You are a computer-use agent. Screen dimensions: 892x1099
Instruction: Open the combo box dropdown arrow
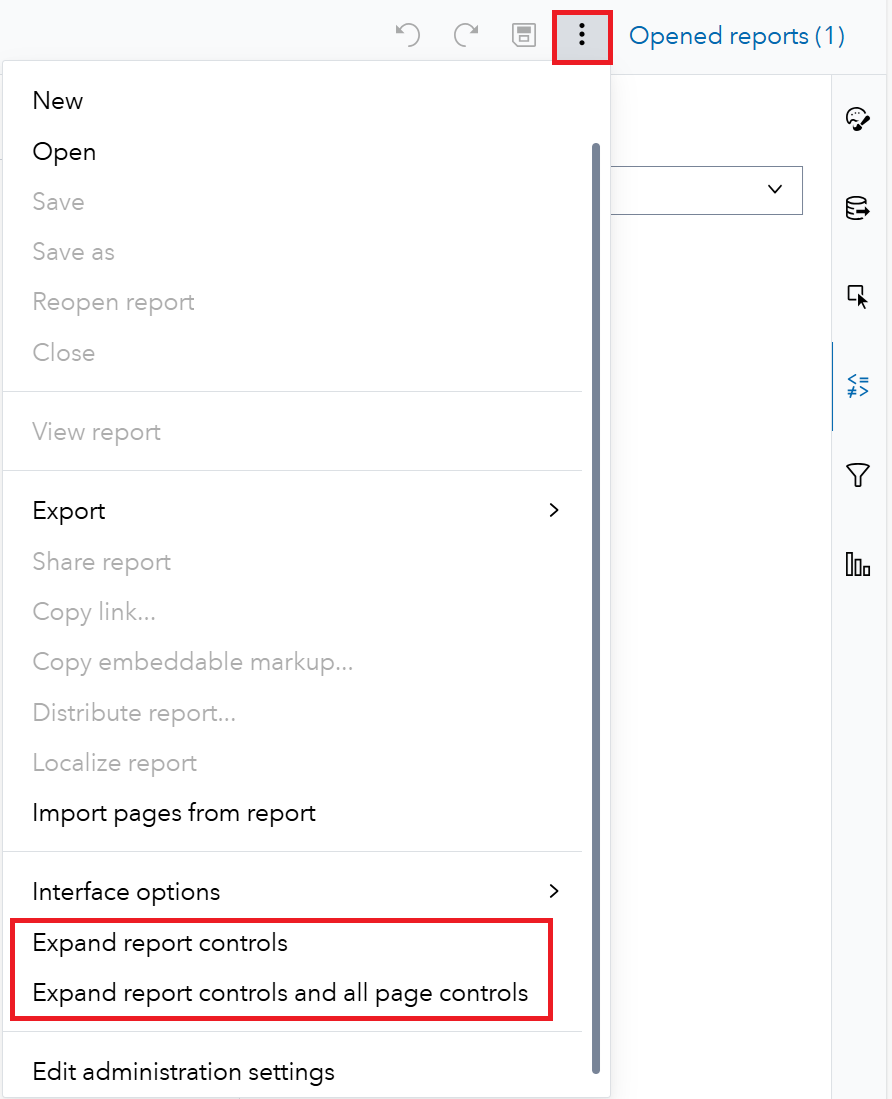775,190
